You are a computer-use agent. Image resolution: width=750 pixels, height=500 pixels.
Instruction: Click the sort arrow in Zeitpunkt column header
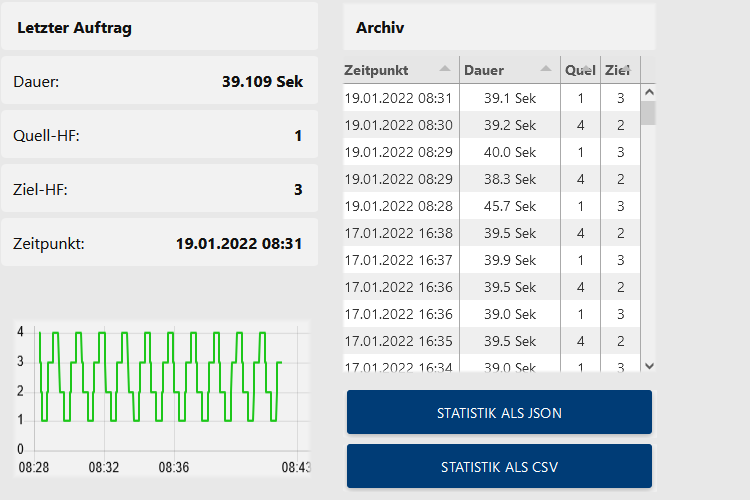(445, 69)
